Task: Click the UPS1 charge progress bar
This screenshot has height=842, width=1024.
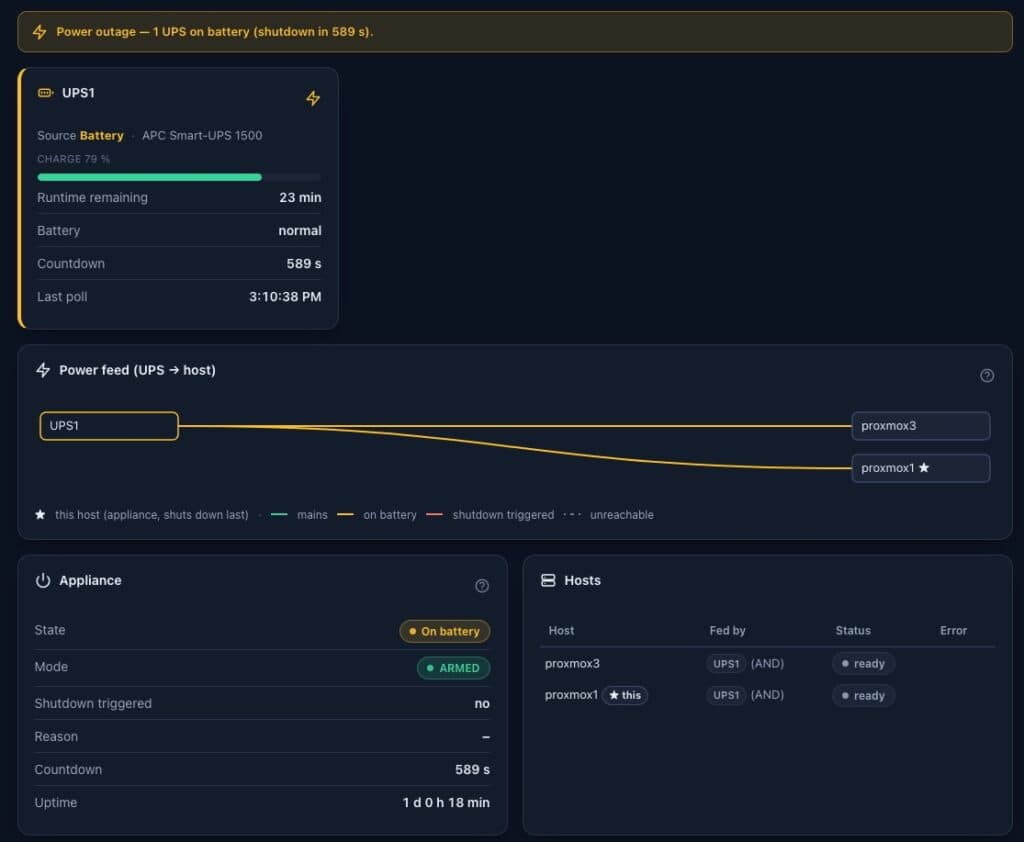Action: point(179,177)
